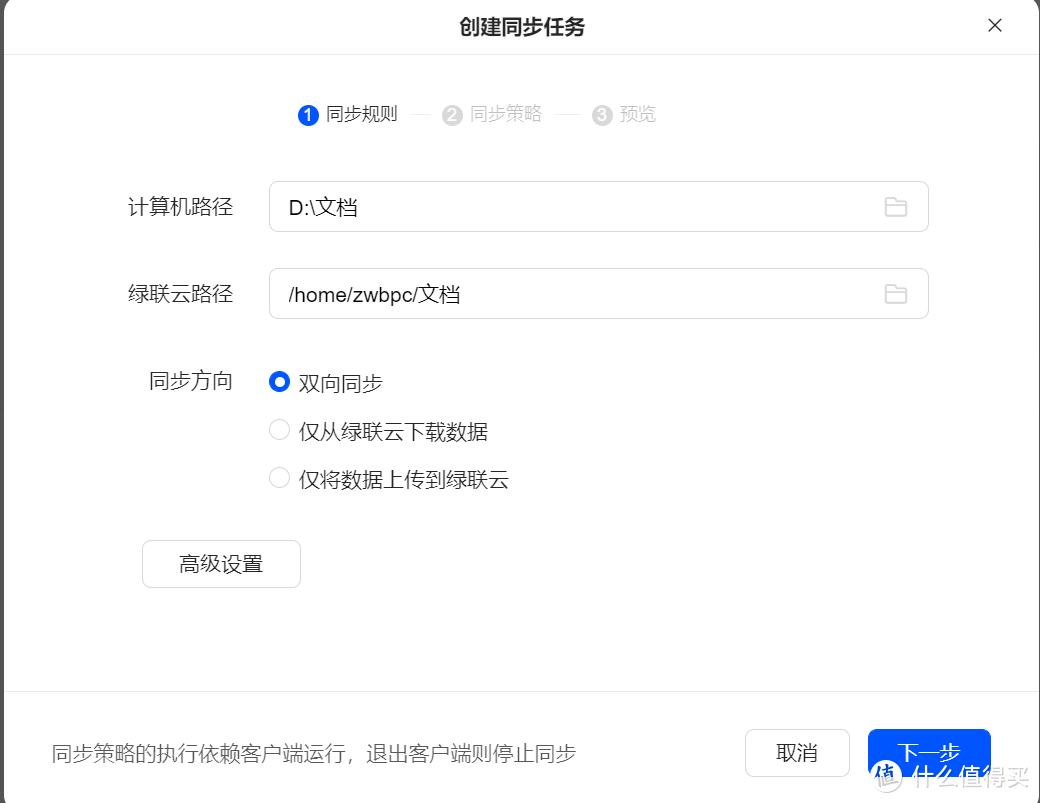This screenshot has height=803, width=1040.
Task: Click the 创建同步任务 dialog title
Action: click(521, 26)
